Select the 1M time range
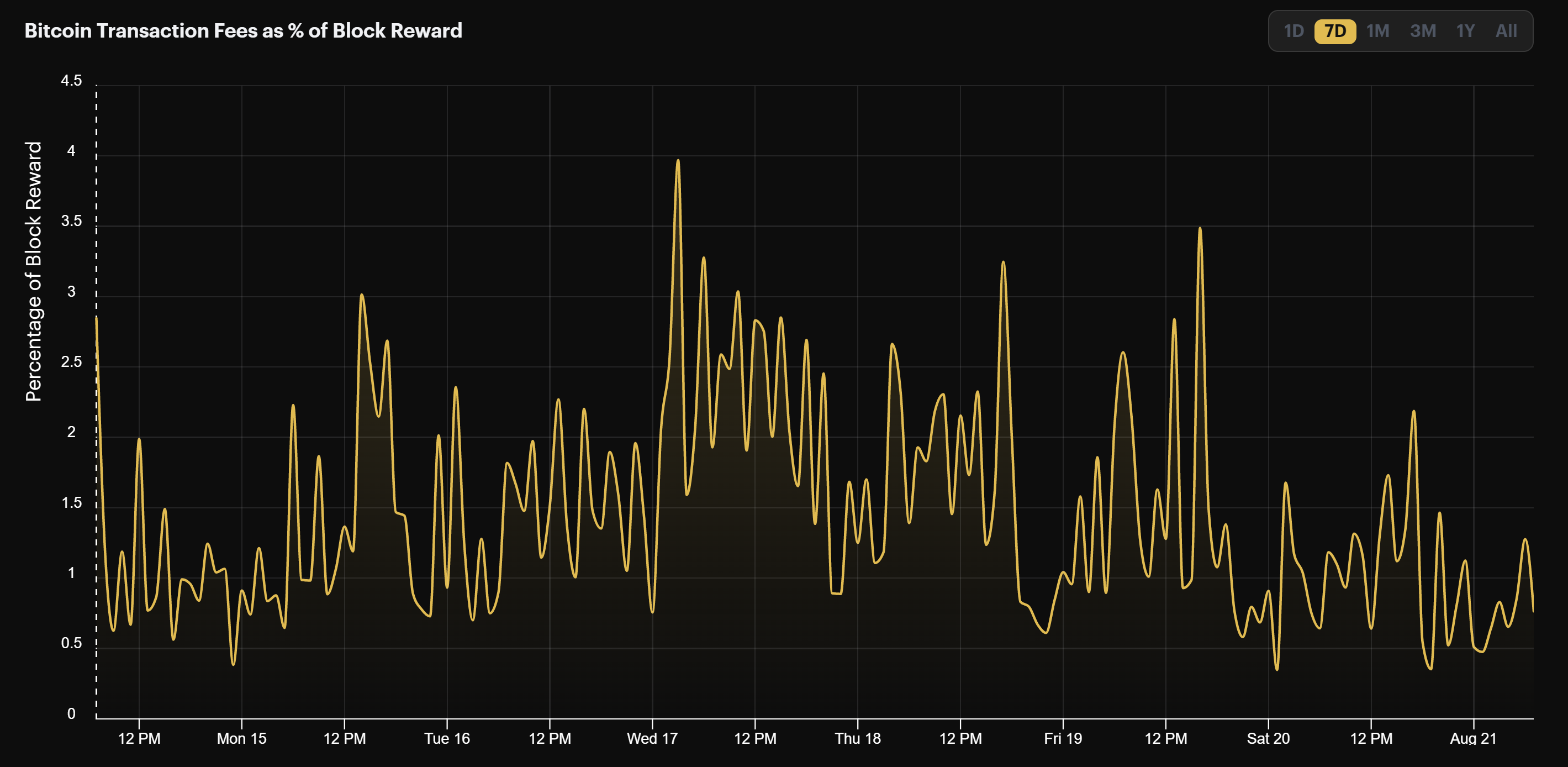This screenshot has width=1568, height=767. click(x=1379, y=30)
